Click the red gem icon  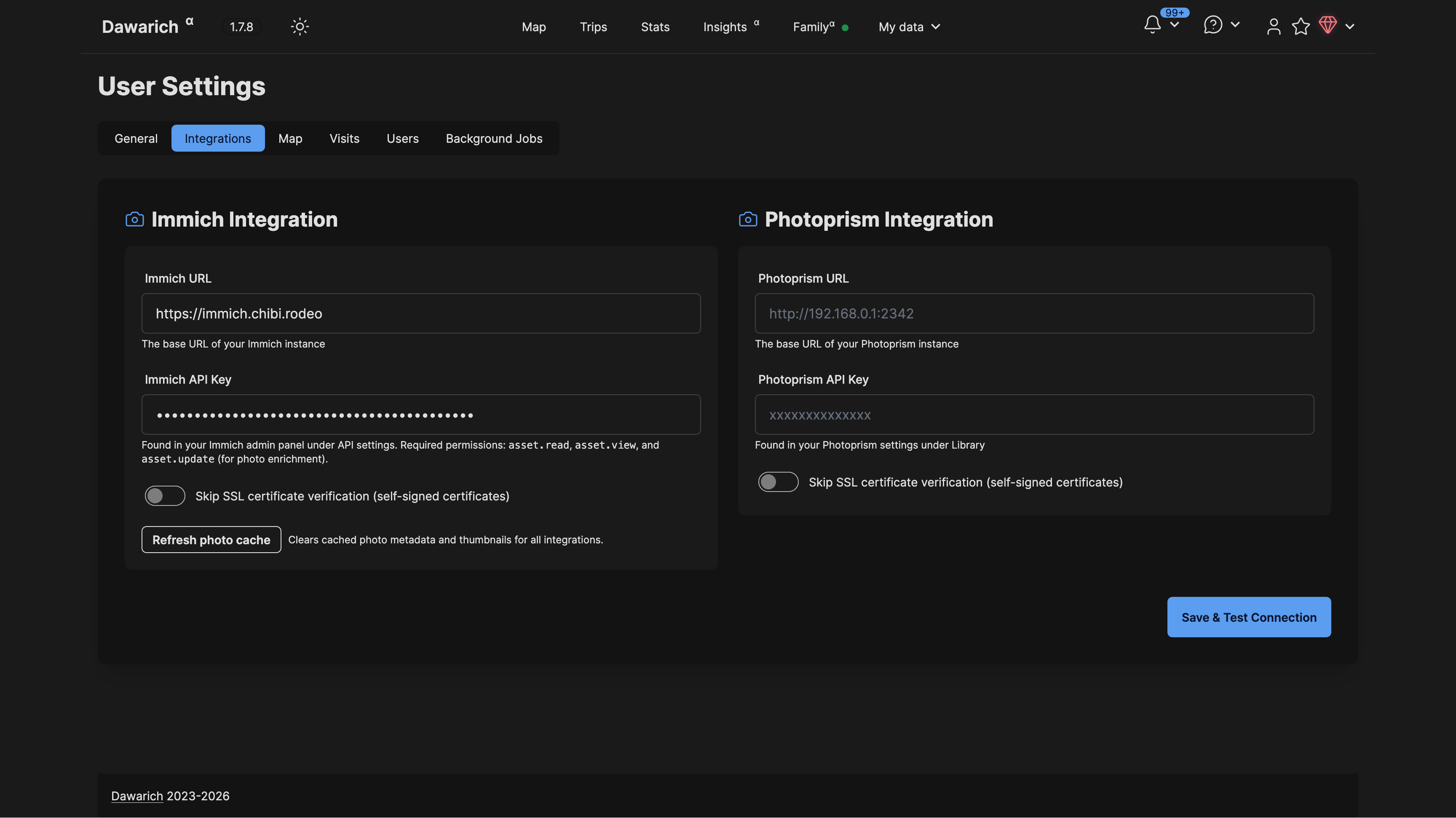1328,25
